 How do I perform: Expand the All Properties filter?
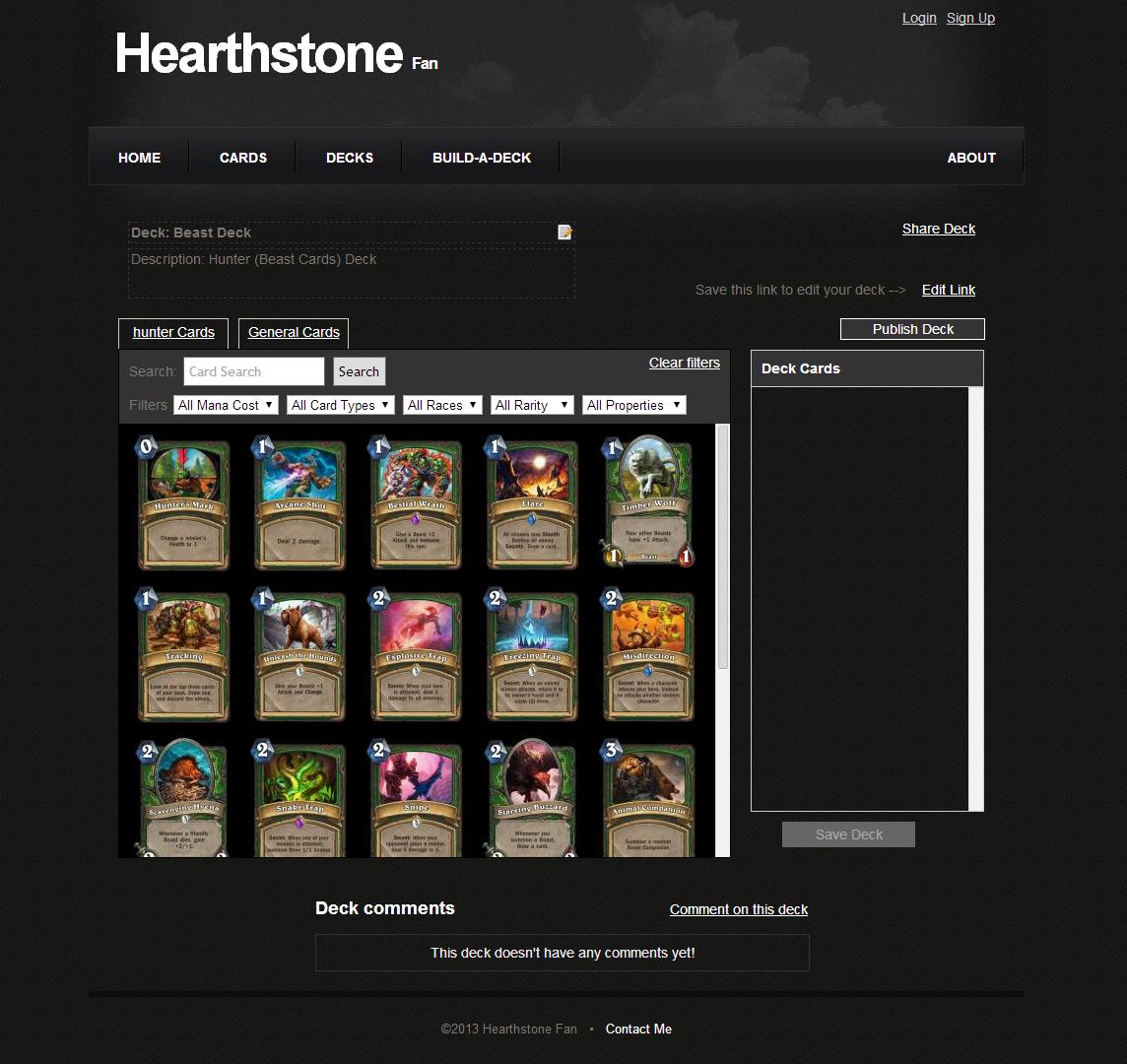634,405
